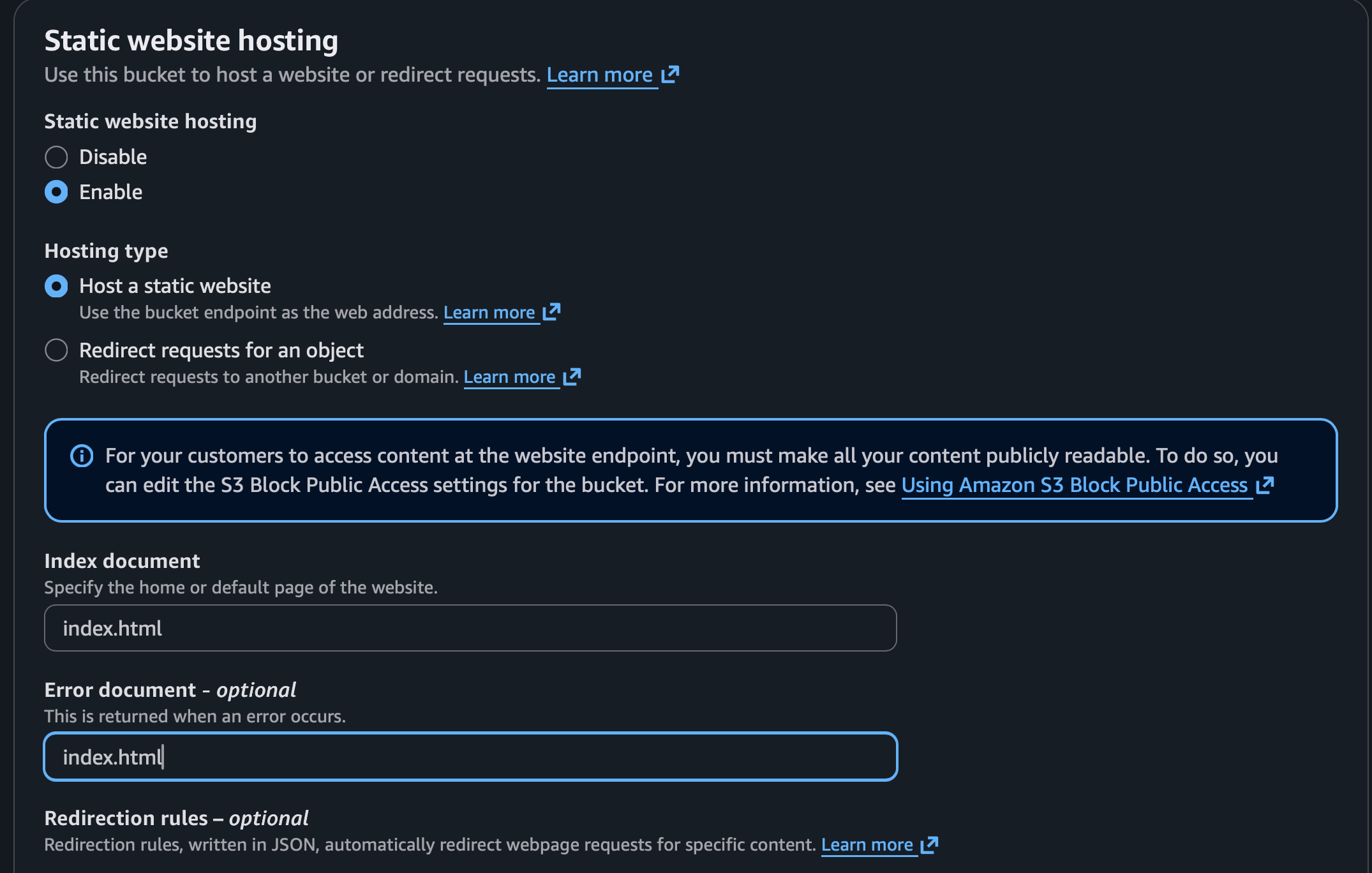1372x873 pixels.
Task: Choose Redirect requests for an object option
Action: point(56,350)
